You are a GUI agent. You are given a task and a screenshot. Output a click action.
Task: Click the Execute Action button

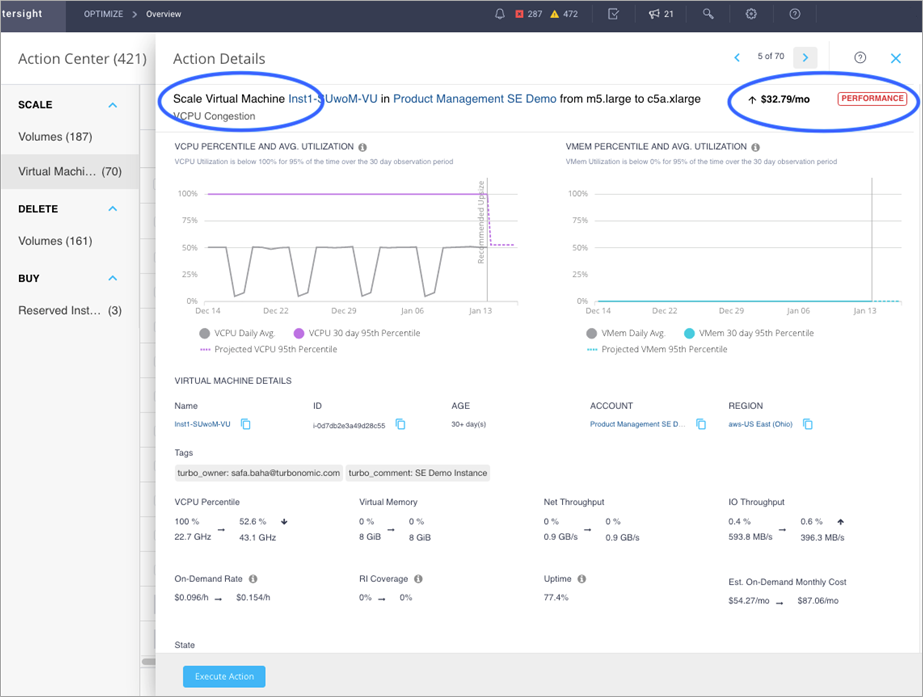tap(224, 676)
